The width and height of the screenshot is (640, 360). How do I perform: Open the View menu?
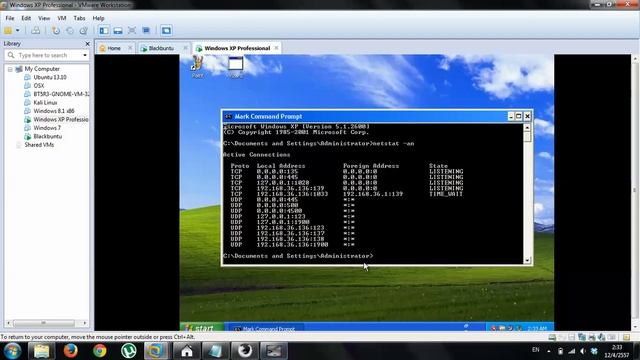click(44, 18)
